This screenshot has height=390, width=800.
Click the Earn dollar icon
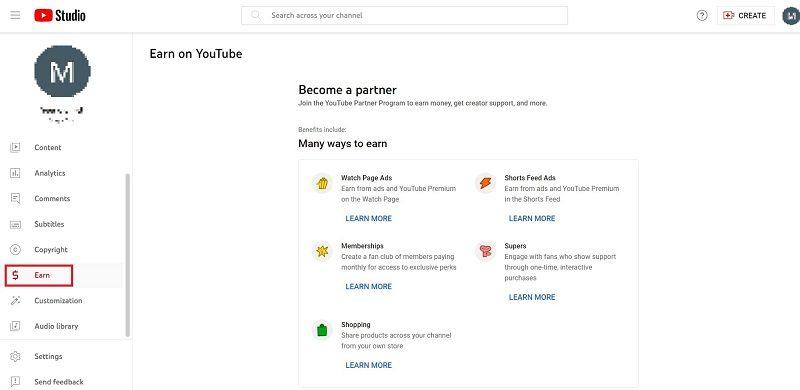pos(15,275)
